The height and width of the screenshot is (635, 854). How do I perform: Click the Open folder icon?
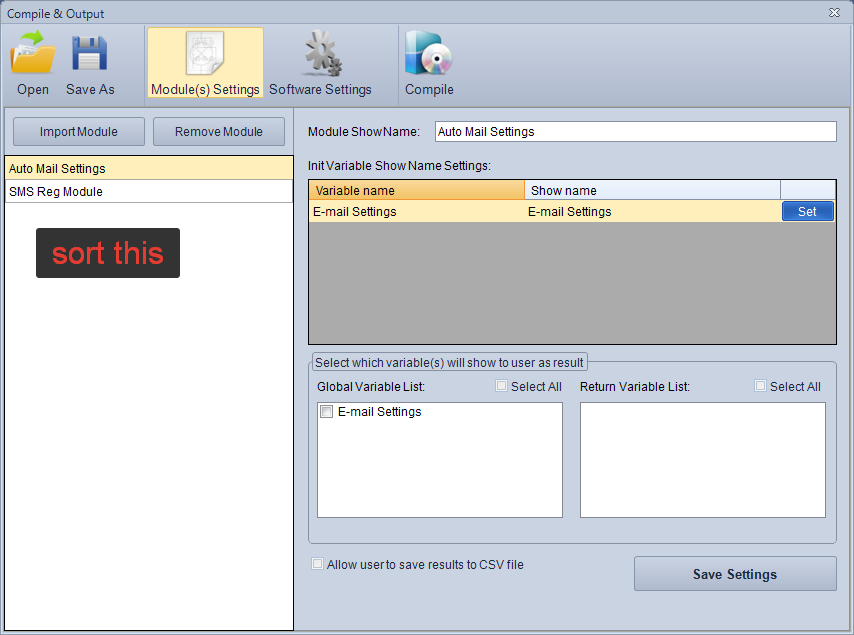[33, 54]
